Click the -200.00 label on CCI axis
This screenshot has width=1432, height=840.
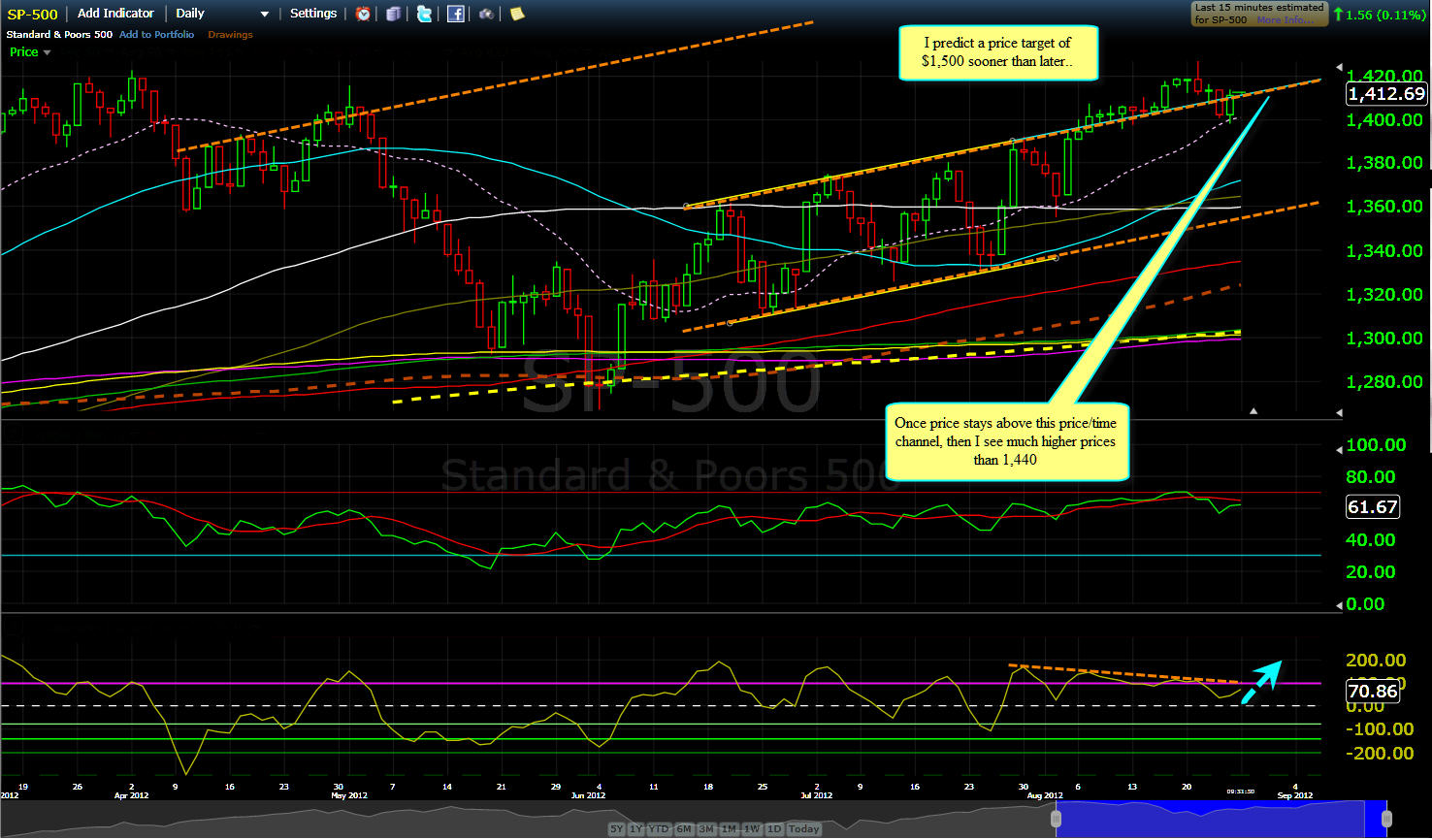coord(1380,754)
